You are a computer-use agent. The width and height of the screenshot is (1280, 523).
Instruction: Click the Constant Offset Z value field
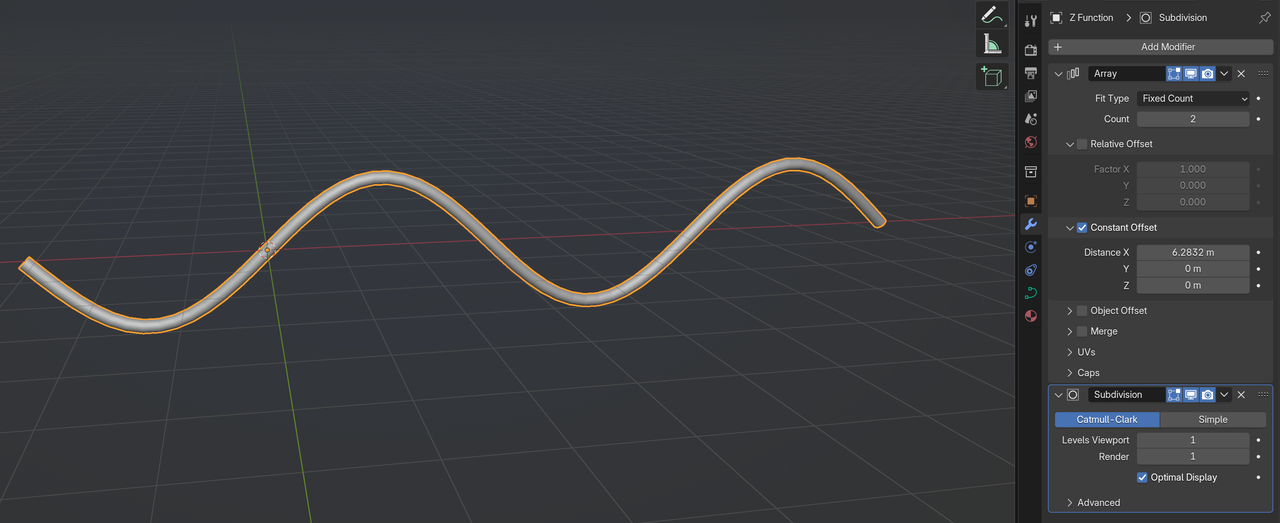coord(1193,286)
